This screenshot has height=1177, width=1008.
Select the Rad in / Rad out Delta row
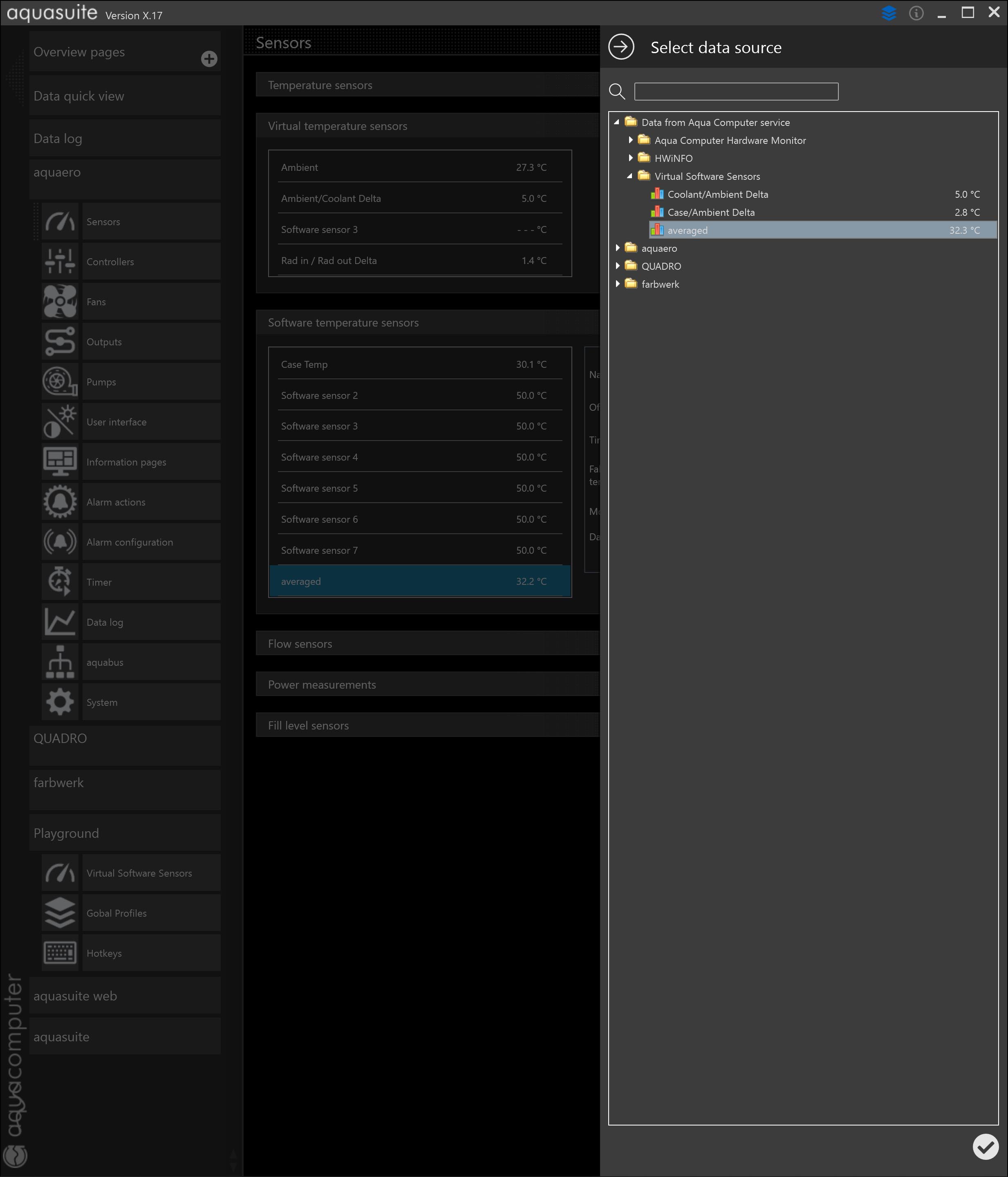point(420,260)
